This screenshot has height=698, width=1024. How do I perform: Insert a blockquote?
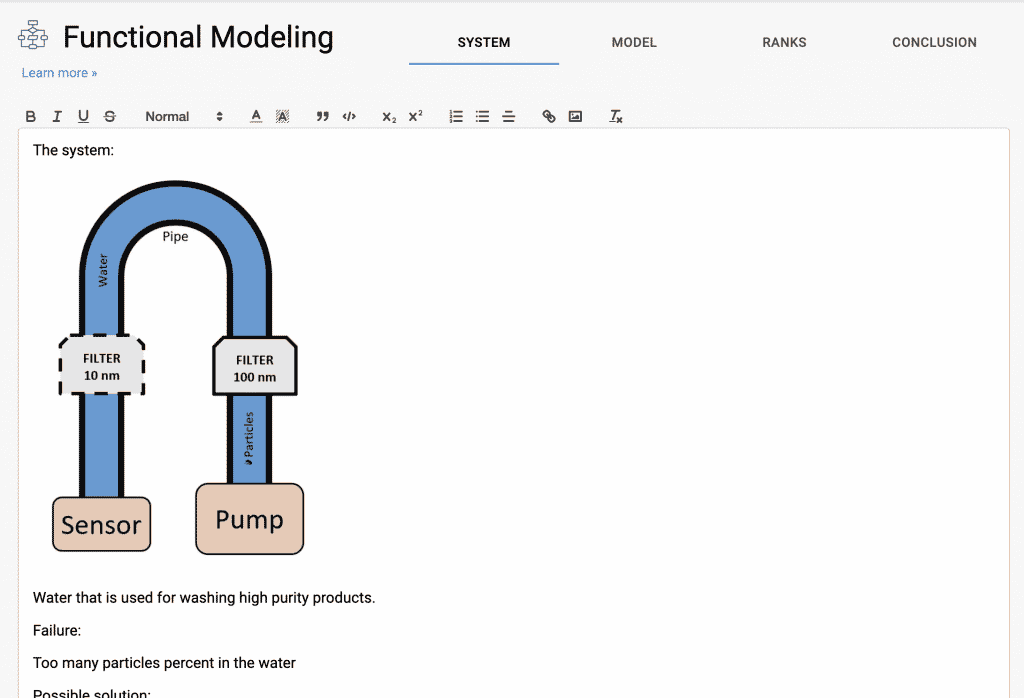coord(322,116)
